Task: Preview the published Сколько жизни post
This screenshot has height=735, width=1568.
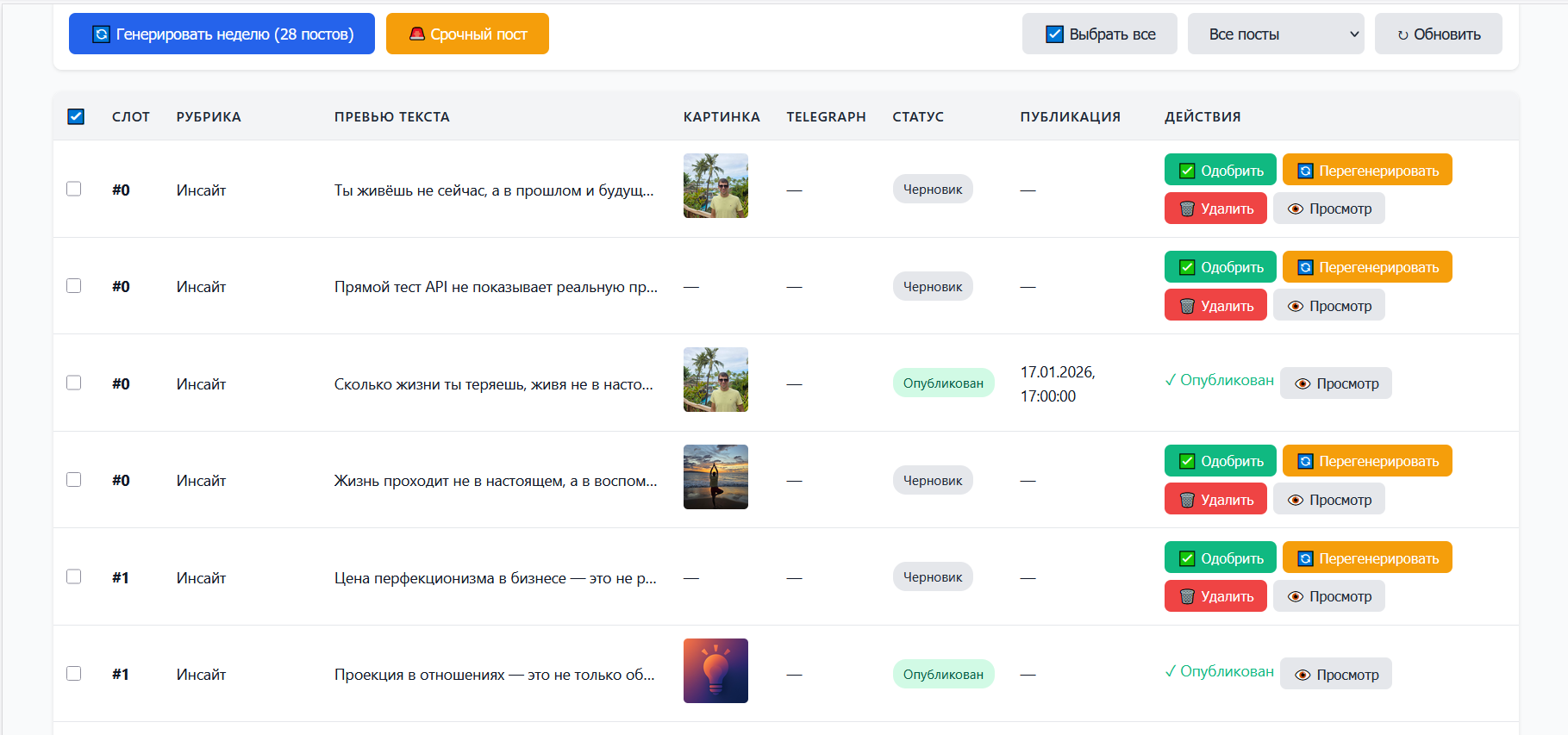Action: [x=1335, y=383]
